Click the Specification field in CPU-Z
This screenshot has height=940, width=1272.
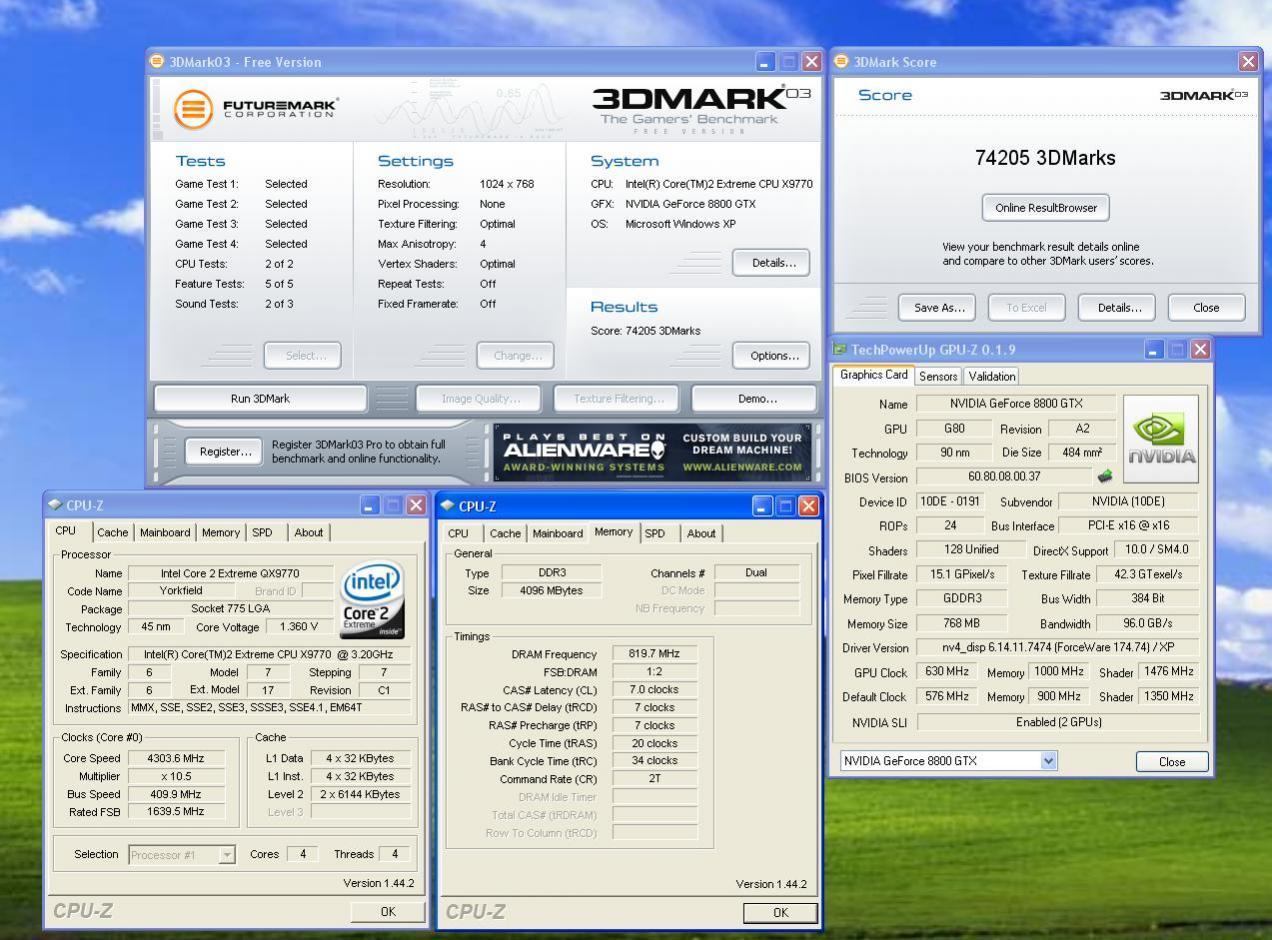(270, 655)
